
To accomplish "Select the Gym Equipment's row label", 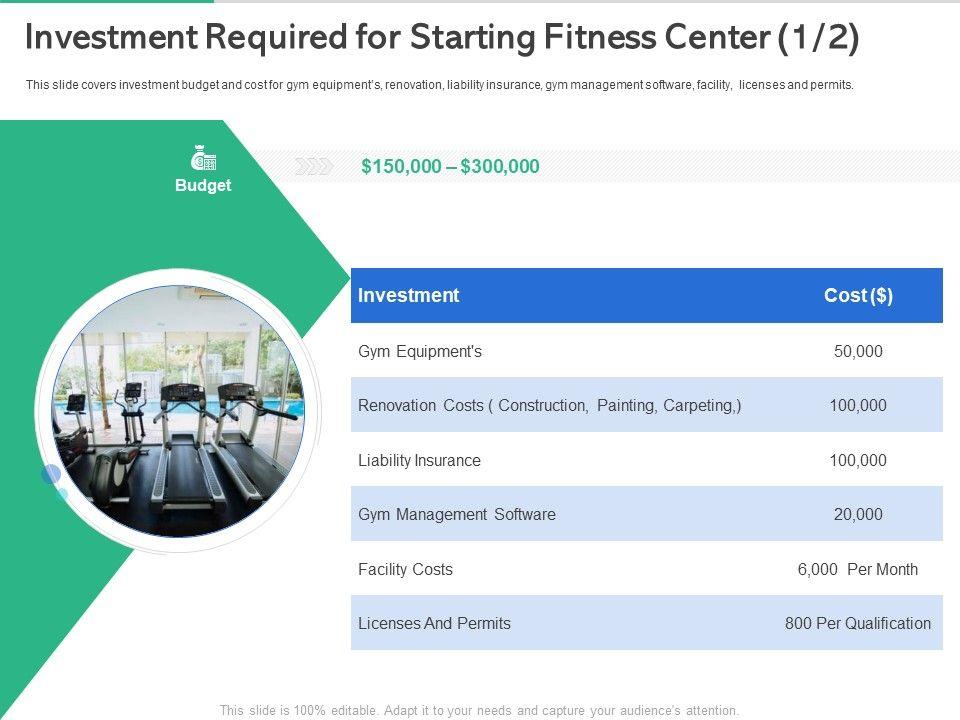I will pyautogui.click(x=420, y=351).
